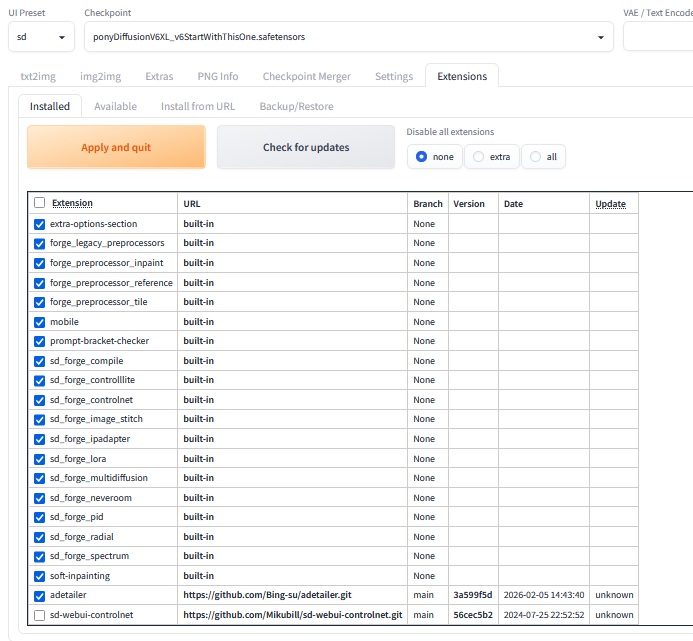Screen dimensions: 693x641
Task: Toggle the select-all Extension header checkbox
Action: tap(39, 202)
